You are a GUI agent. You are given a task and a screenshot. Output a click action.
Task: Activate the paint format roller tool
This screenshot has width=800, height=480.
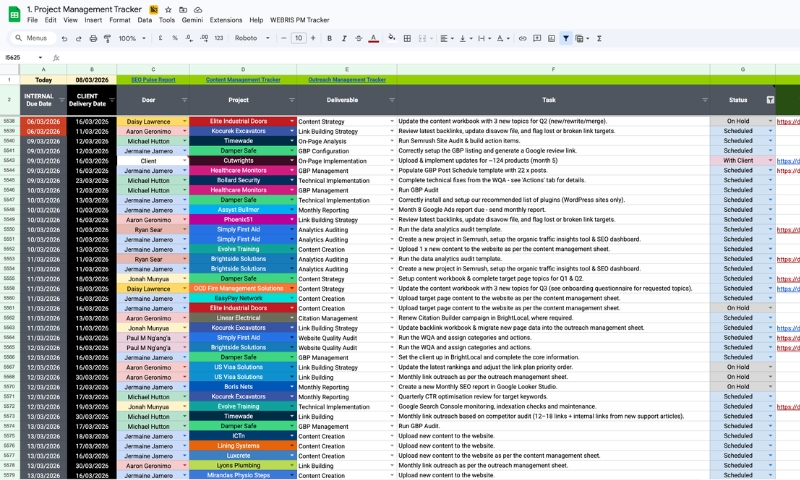(x=107, y=38)
